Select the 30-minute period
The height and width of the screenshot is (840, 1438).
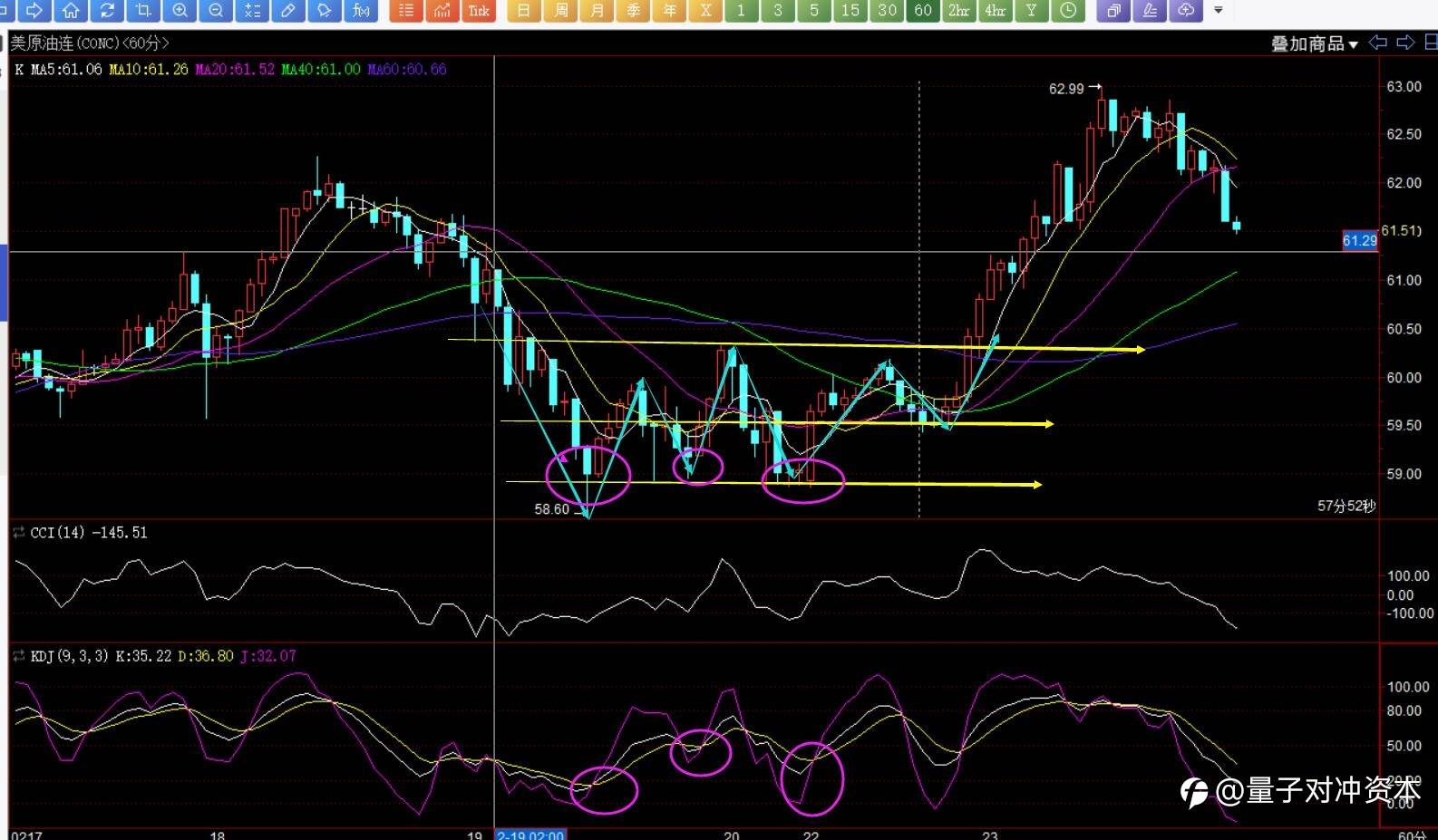tap(887, 10)
